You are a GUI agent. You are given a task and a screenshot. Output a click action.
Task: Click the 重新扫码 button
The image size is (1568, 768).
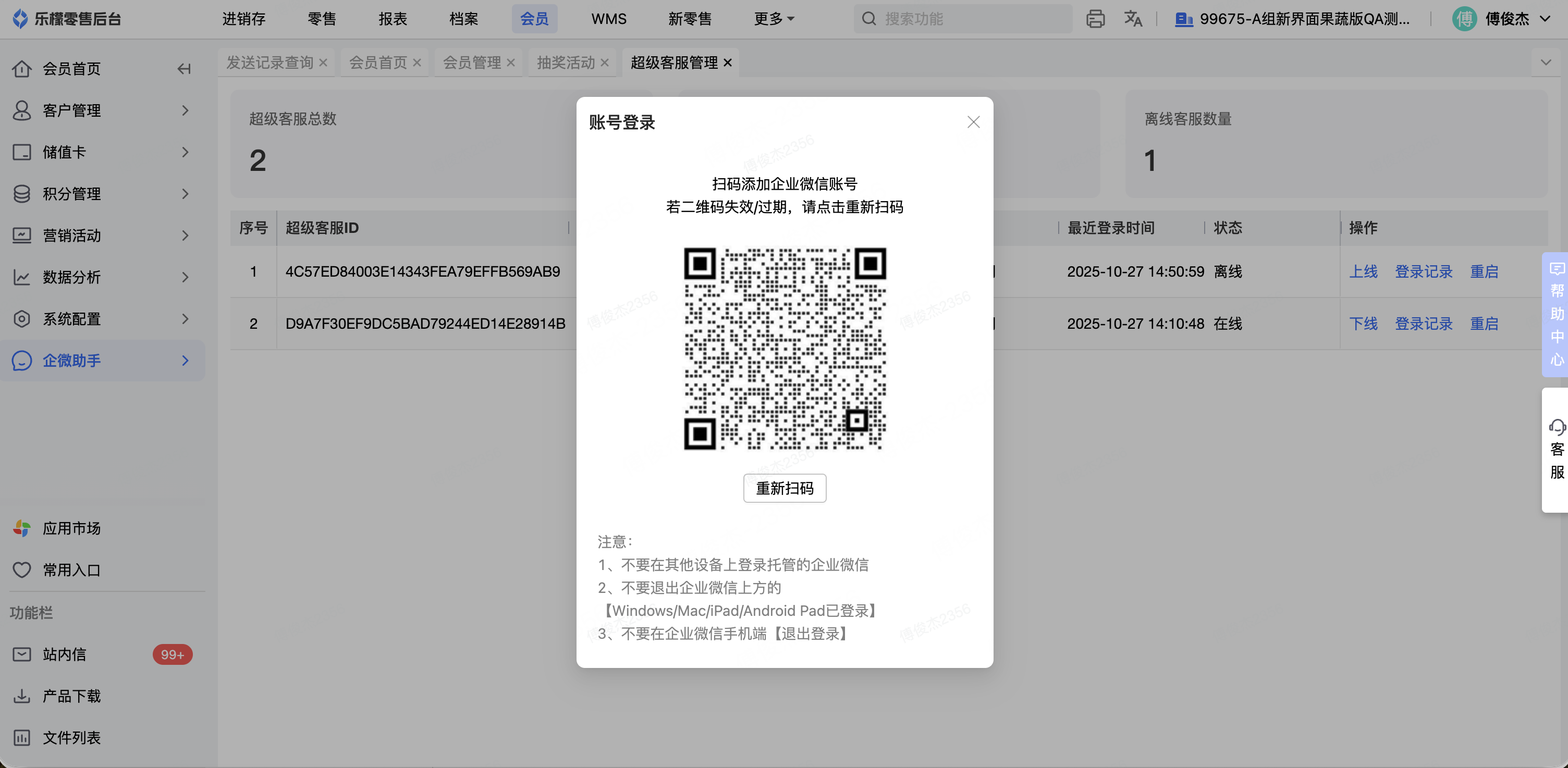[x=784, y=488]
